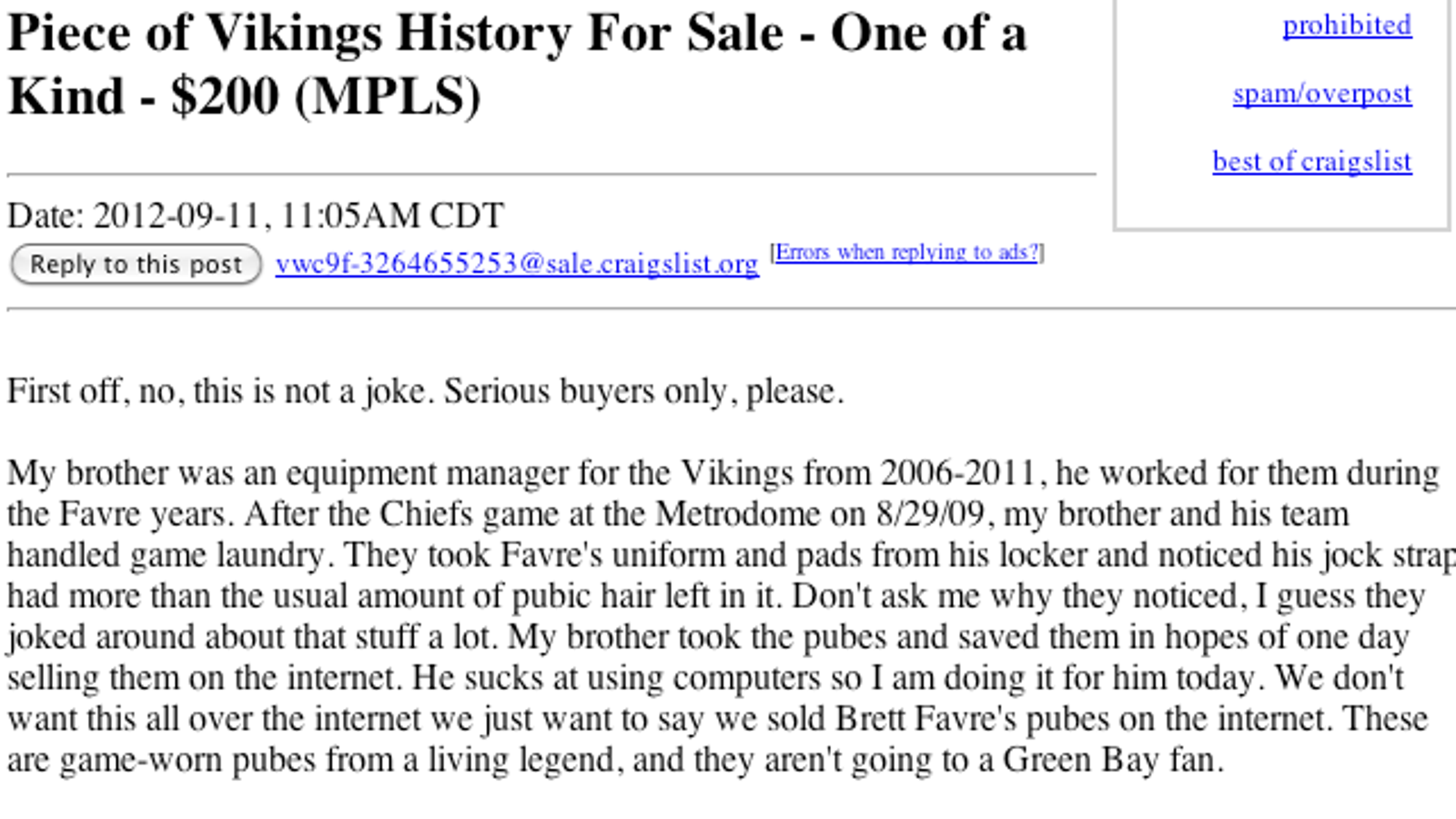The height and width of the screenshot is (819, 1456).
Task: Flag the post as prohibited
Action: pyautogui.click(x=1347, y=25)
